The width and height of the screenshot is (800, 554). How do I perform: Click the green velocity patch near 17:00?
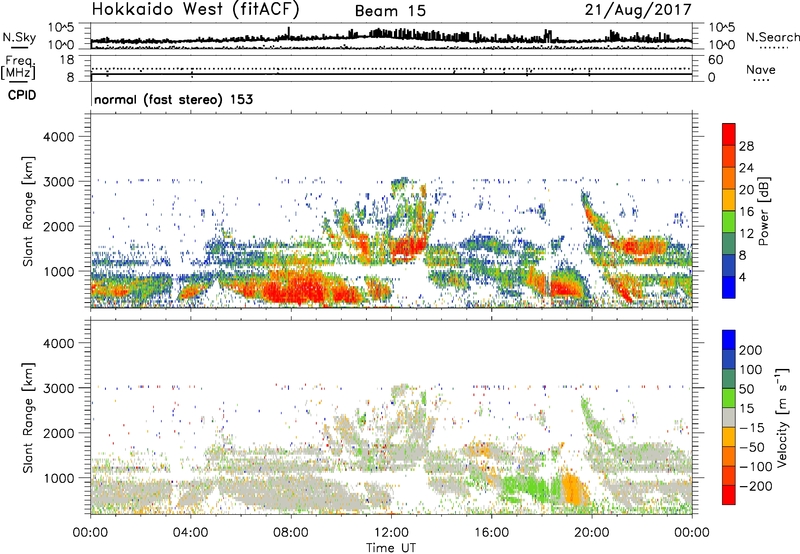point(526,489)
